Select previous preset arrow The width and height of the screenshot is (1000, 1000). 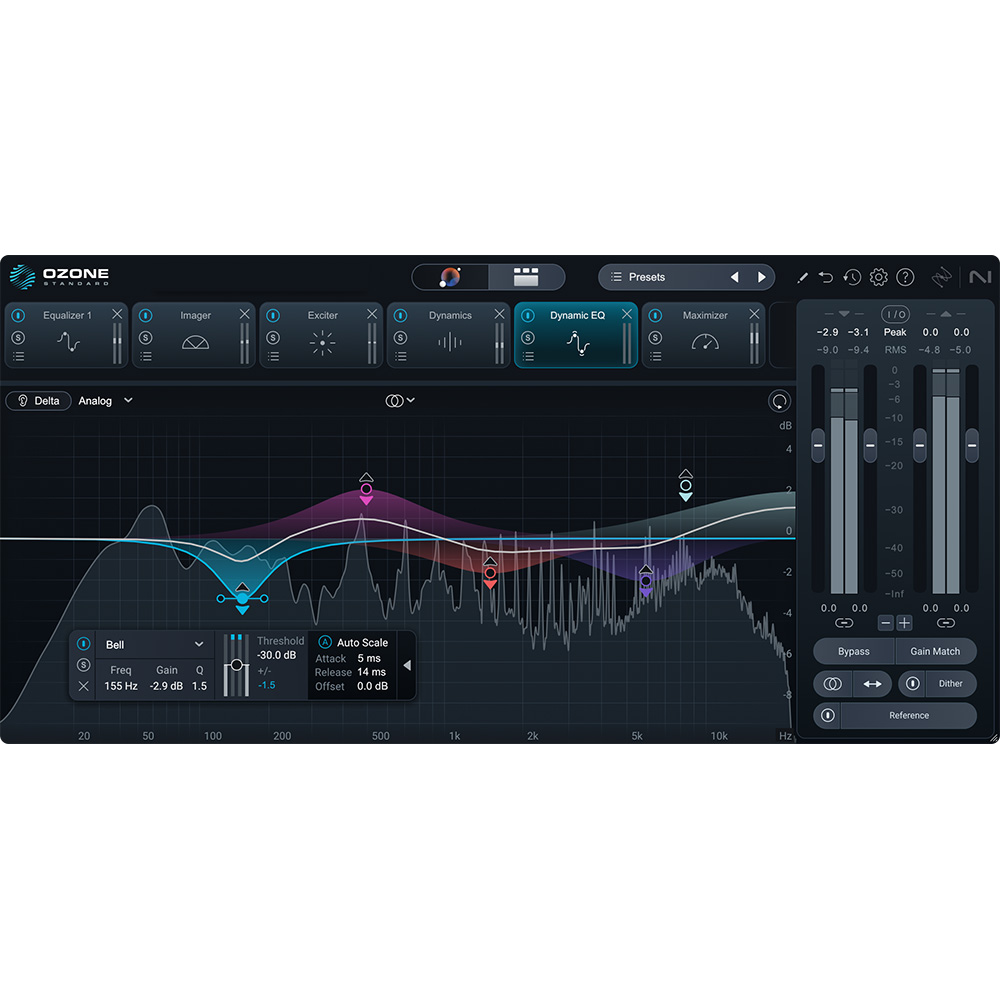click(735, 277)
